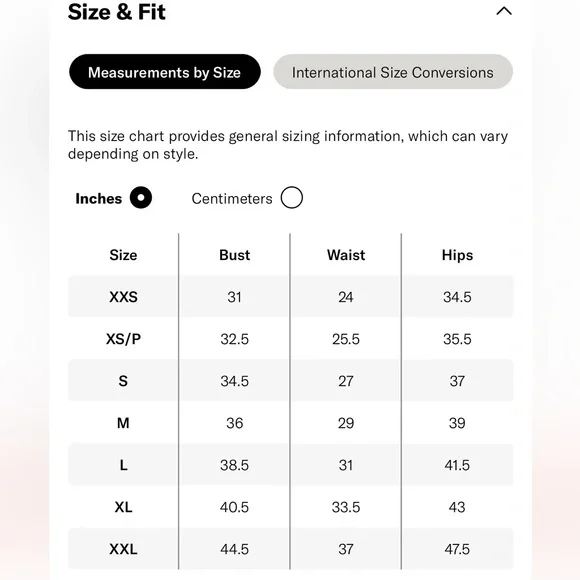The image size is (580, 580).
Task: Open International Size Conversions tab
Action: [393, 72]
